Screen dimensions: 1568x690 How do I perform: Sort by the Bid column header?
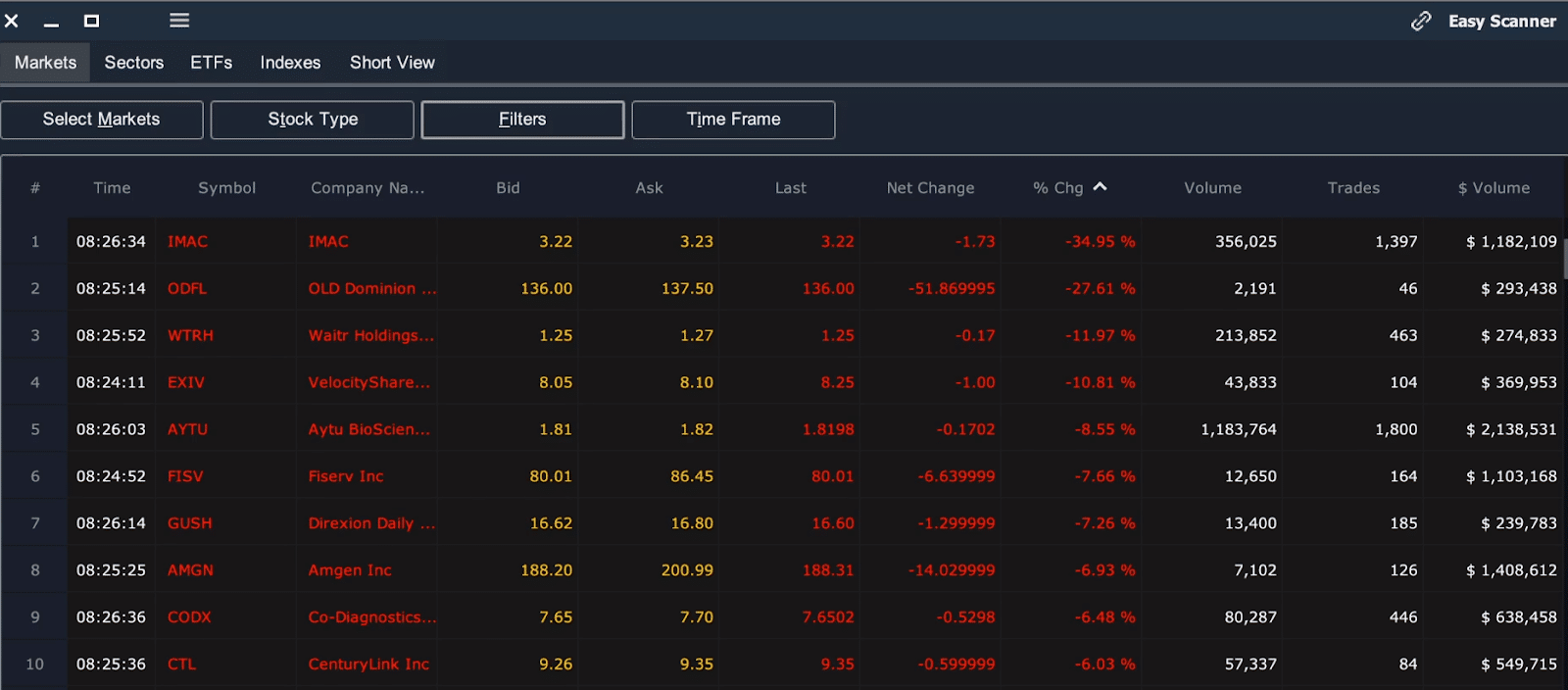click(x=508, y=188)
